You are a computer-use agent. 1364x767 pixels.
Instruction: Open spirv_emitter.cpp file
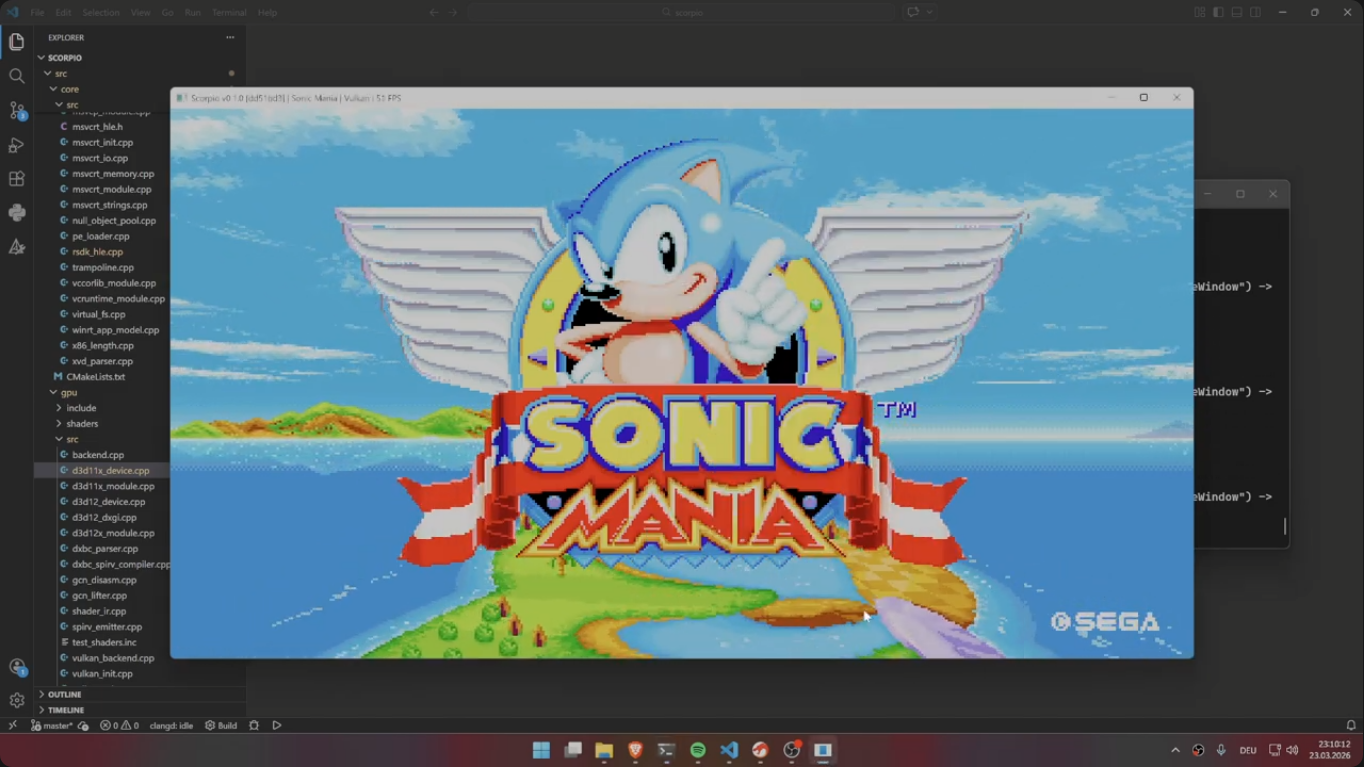pyautogui.click(x=107, y=627)
